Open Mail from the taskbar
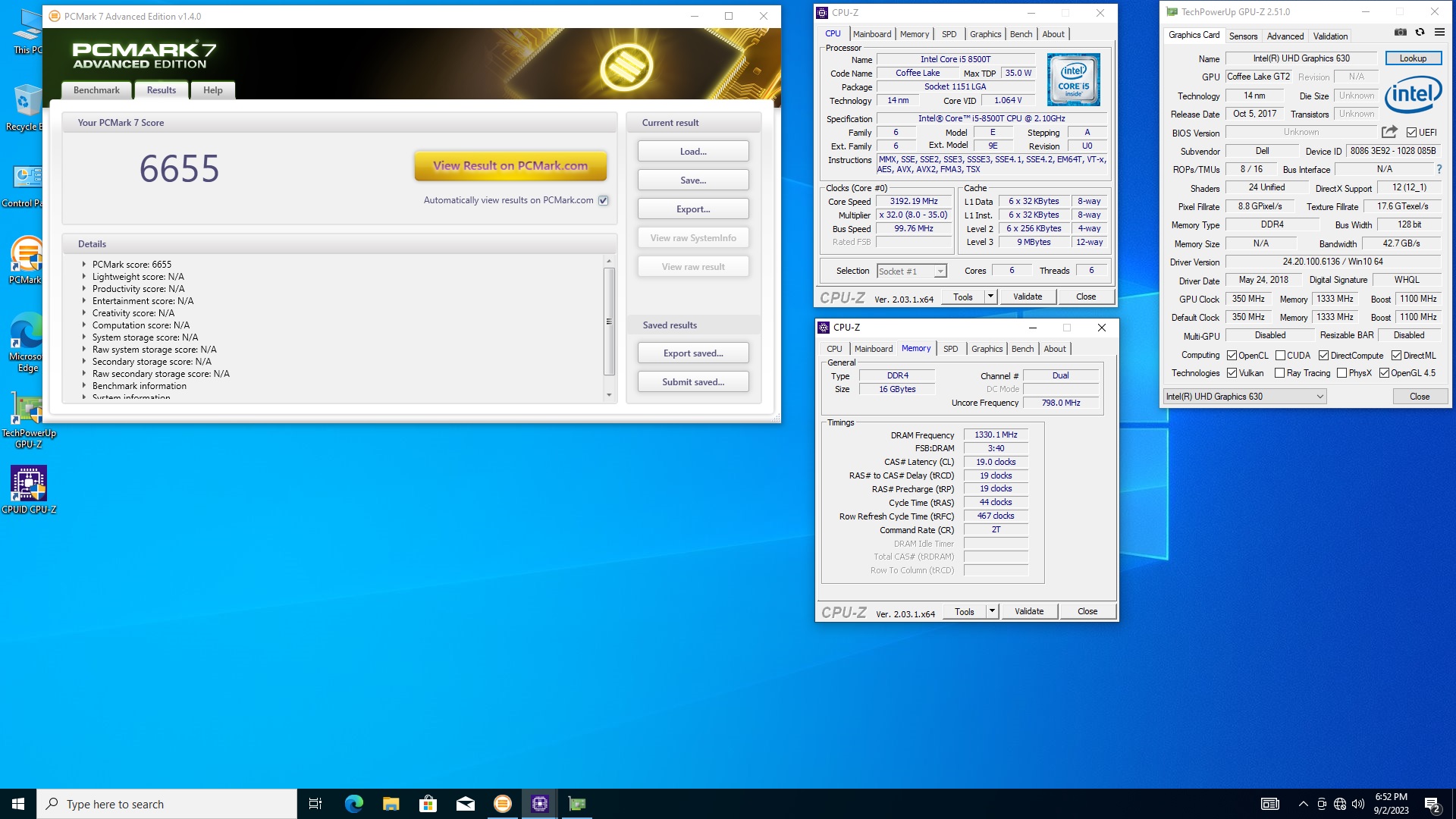Image resolution: width=1456 pixels, height=819 pixels. pyautogui.click(x=465, y=804)
